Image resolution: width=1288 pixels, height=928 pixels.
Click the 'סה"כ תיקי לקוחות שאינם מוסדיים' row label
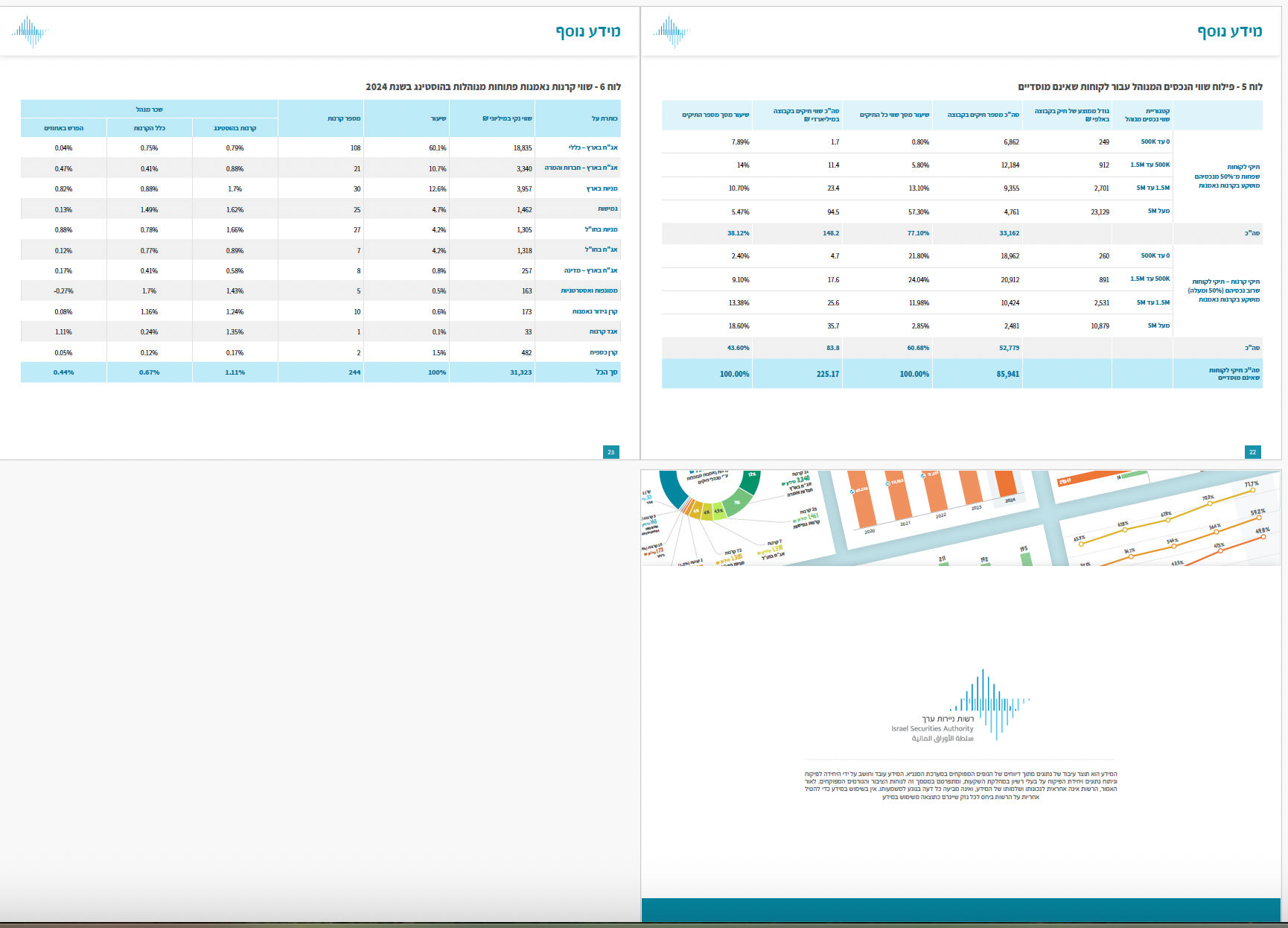click(x=1234, y=374)
